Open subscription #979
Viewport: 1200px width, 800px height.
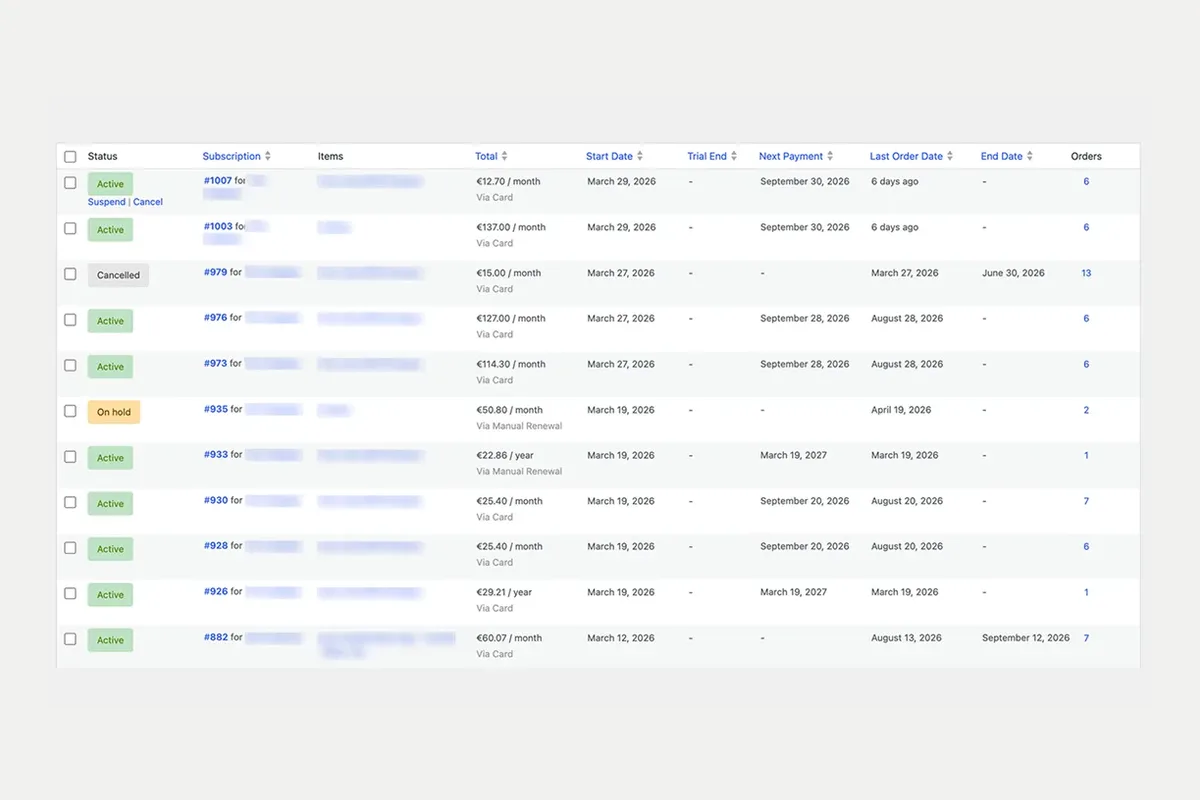pos(216,272)
